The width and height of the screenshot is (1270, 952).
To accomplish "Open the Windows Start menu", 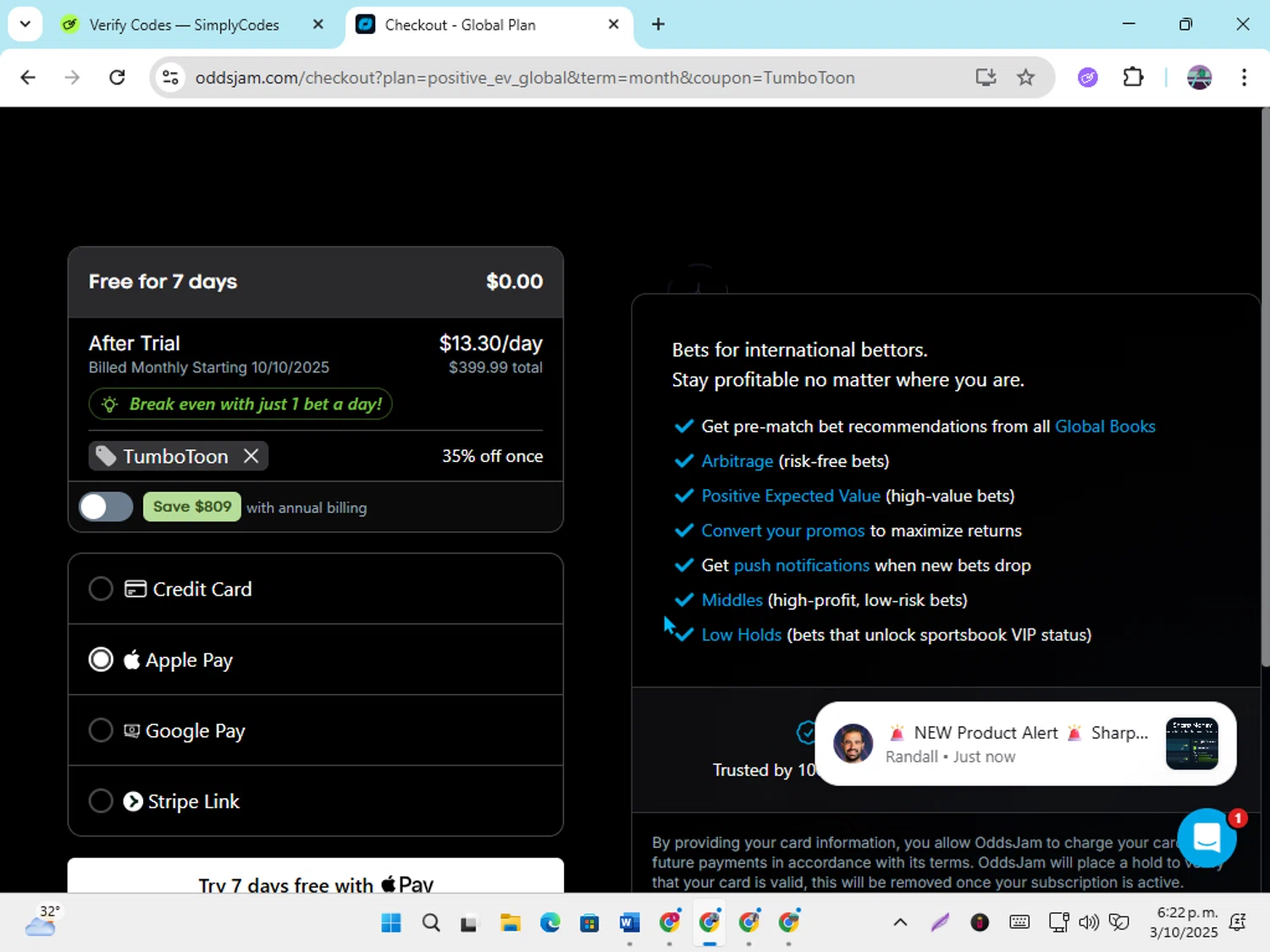I will [391, 922].
